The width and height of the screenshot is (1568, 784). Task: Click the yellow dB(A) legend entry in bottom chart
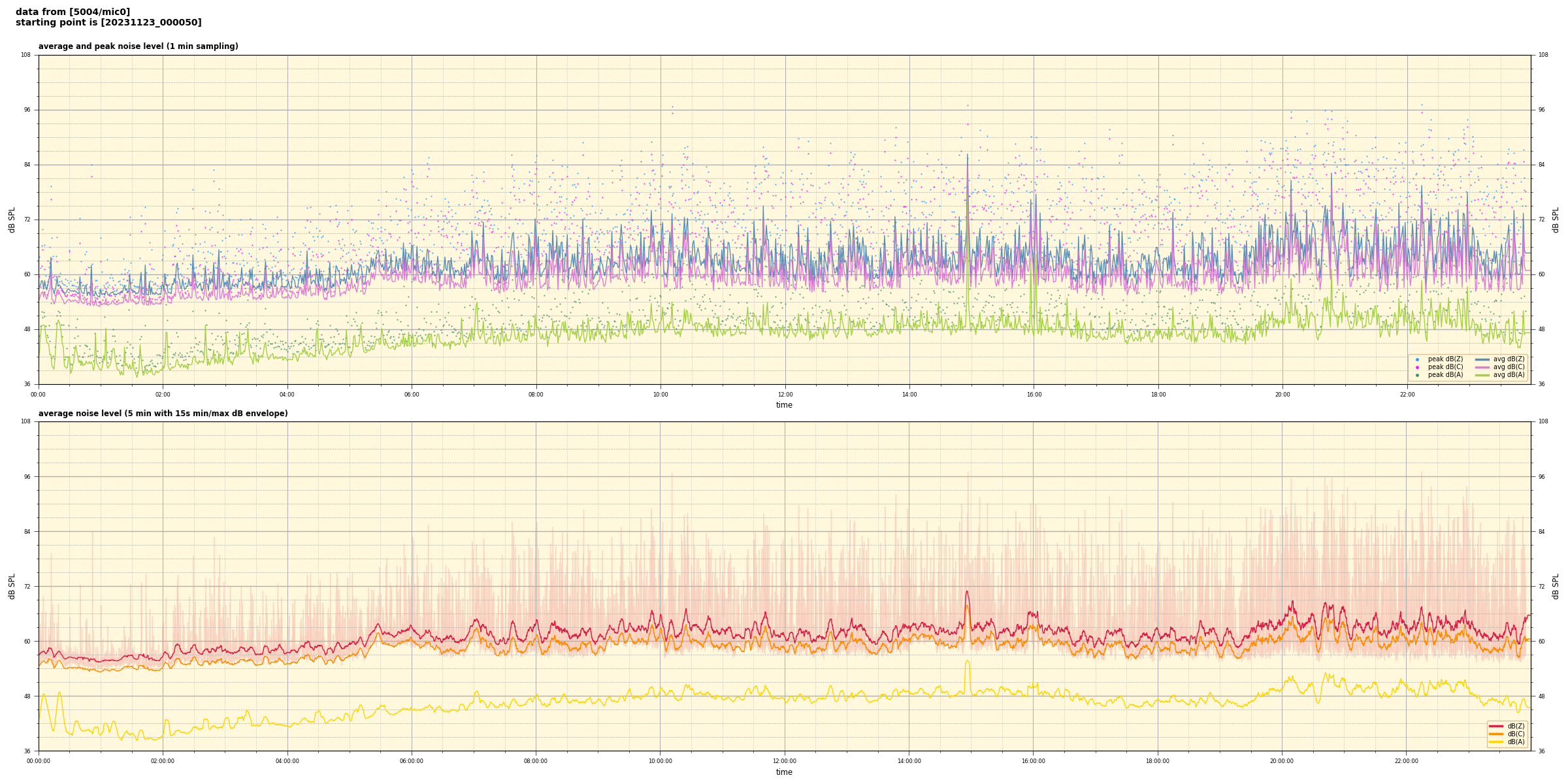(x=1496, y=742)
